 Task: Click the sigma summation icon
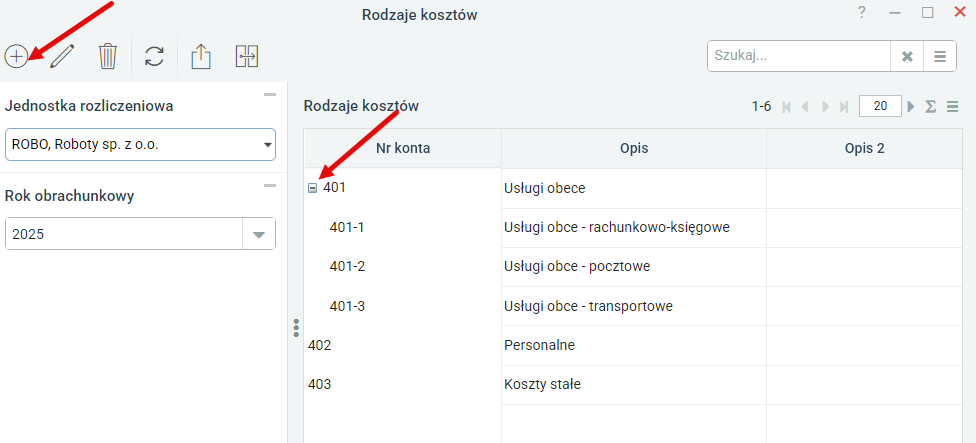pyautogui.click(x=931, y=106)
